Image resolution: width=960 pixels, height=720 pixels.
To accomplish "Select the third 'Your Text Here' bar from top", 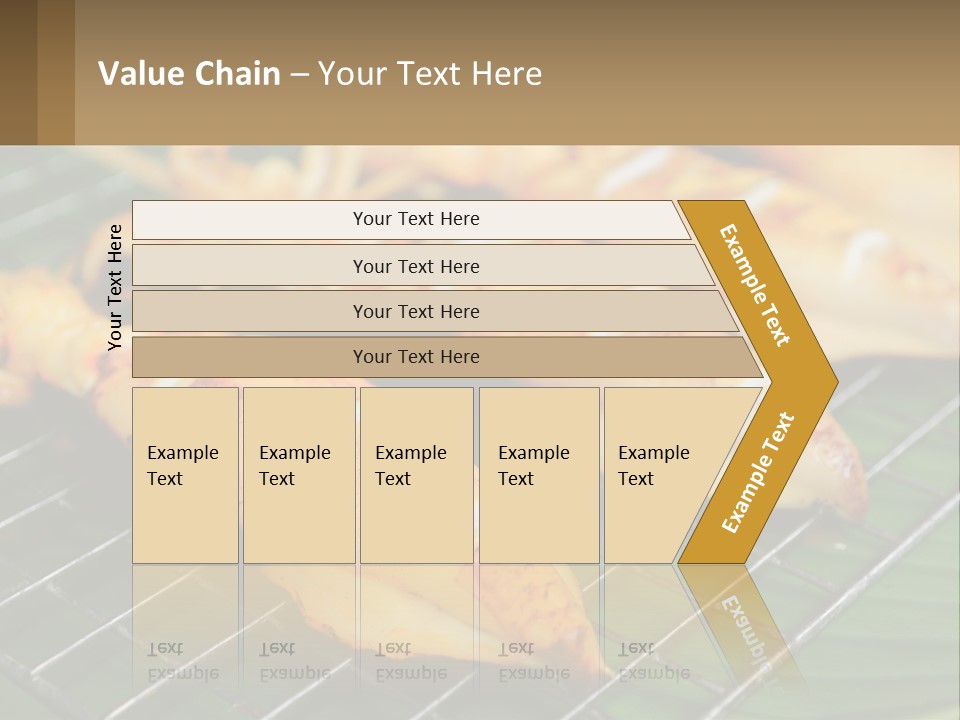I will pos(416,311).
